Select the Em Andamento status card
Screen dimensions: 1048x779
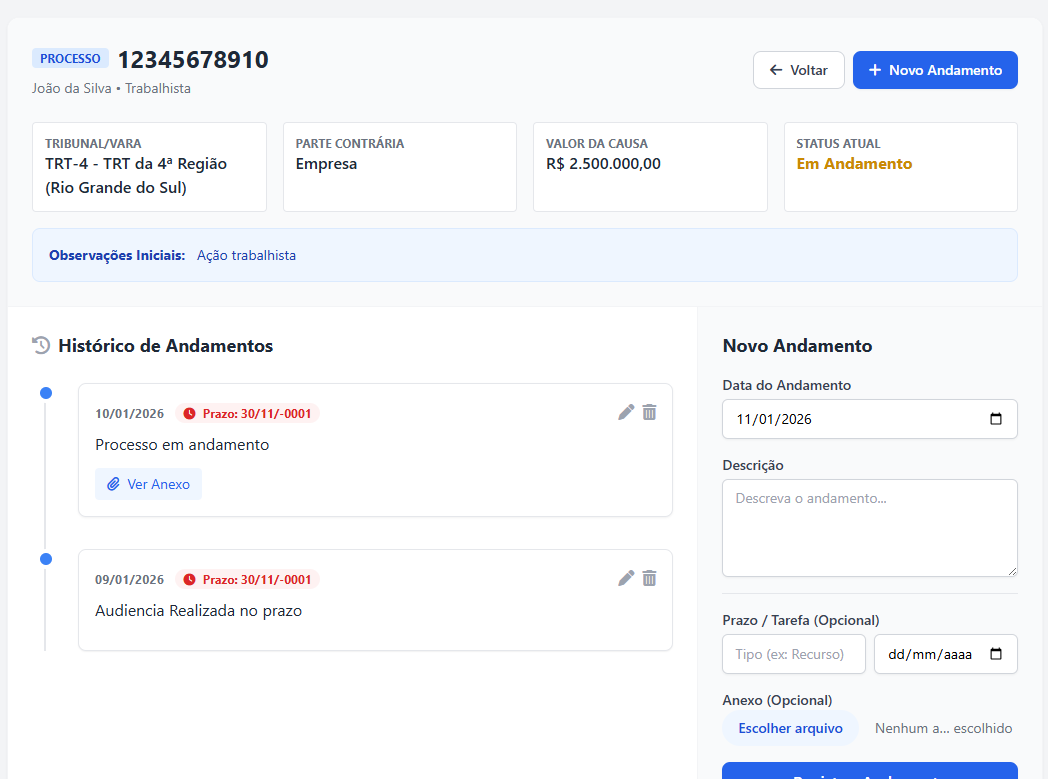pos(900,166)
